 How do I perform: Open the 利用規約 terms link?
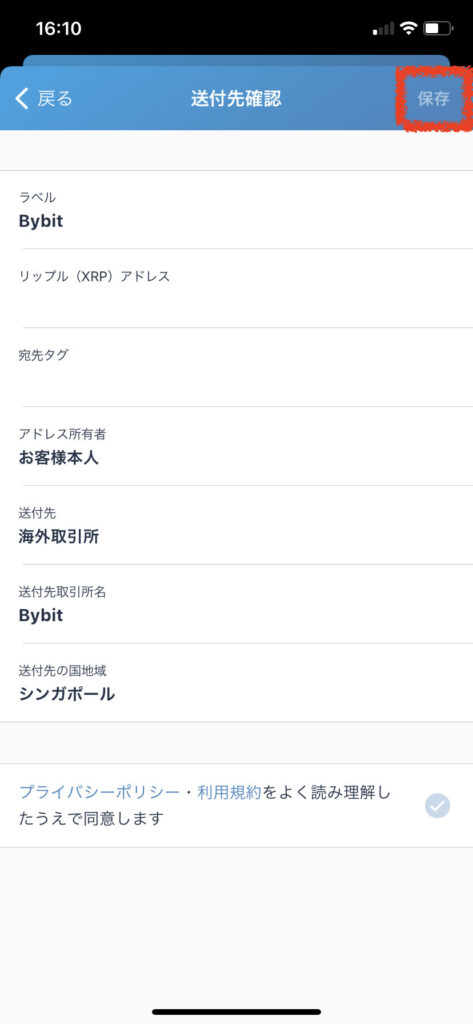(229, 793)
